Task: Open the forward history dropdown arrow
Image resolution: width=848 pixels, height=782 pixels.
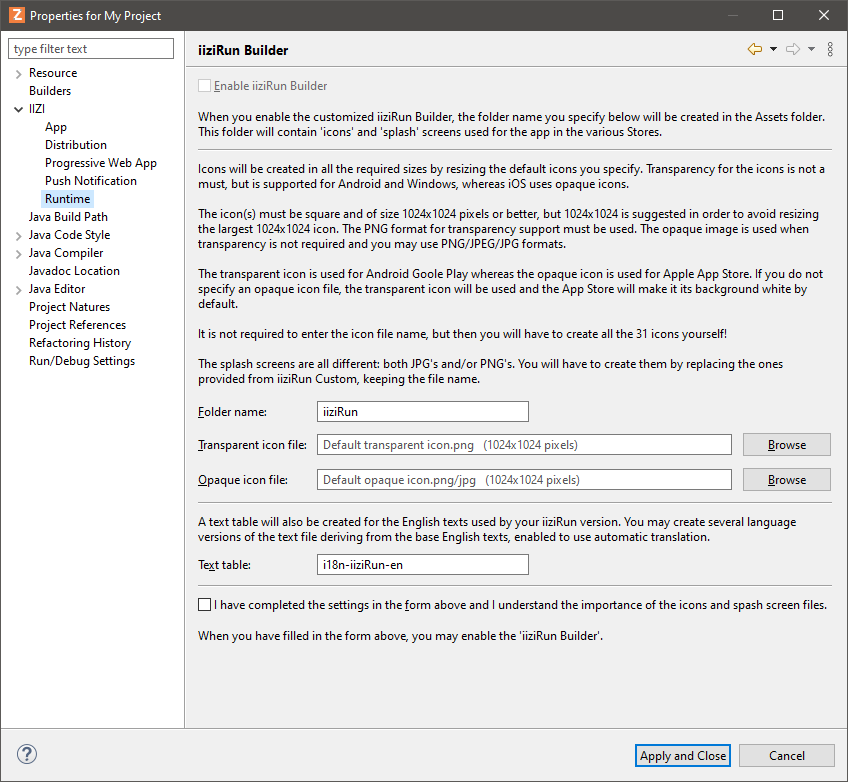Action: click(811, 49)
